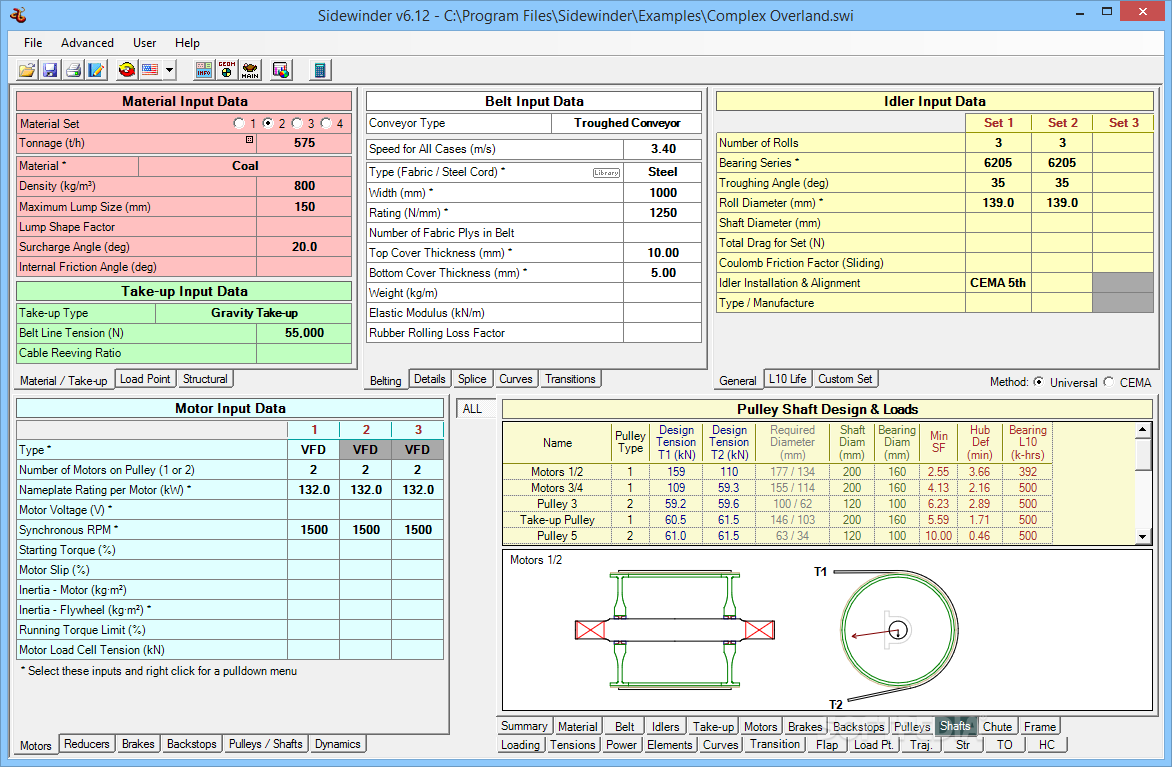Select the Universal method radio button
The width and height of the screenshot is (1172, 767).
coord(1038,382)
